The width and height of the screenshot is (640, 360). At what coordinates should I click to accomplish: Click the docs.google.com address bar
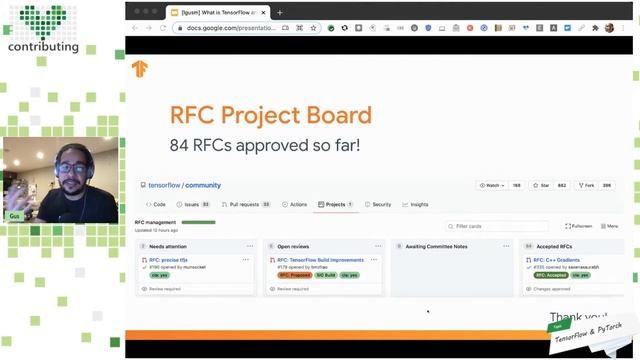247,28
